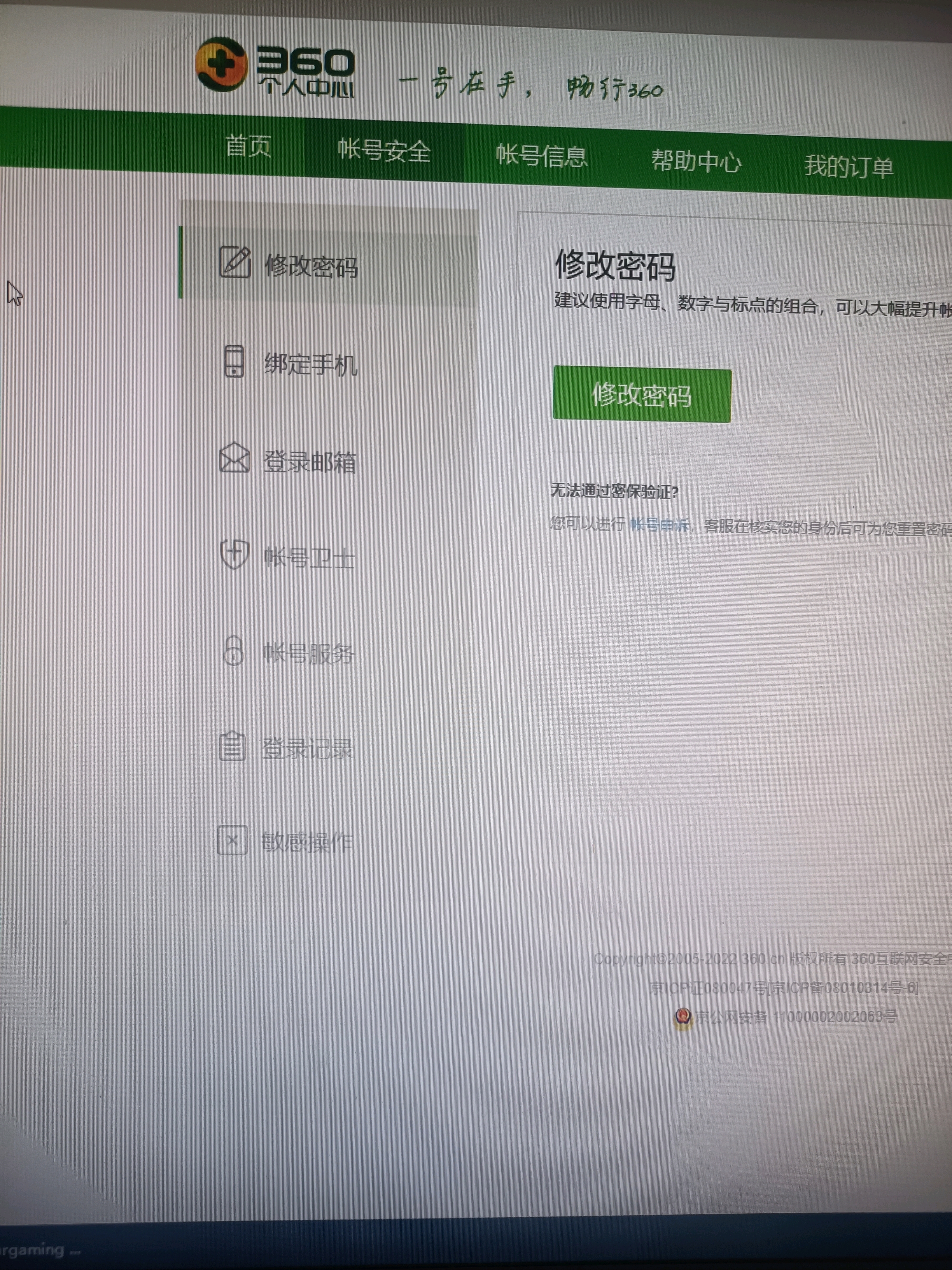Viewport: 952px width, 1270px height.
Task: Click the 登录记录 clipboard icon
Action: [232, 746]
